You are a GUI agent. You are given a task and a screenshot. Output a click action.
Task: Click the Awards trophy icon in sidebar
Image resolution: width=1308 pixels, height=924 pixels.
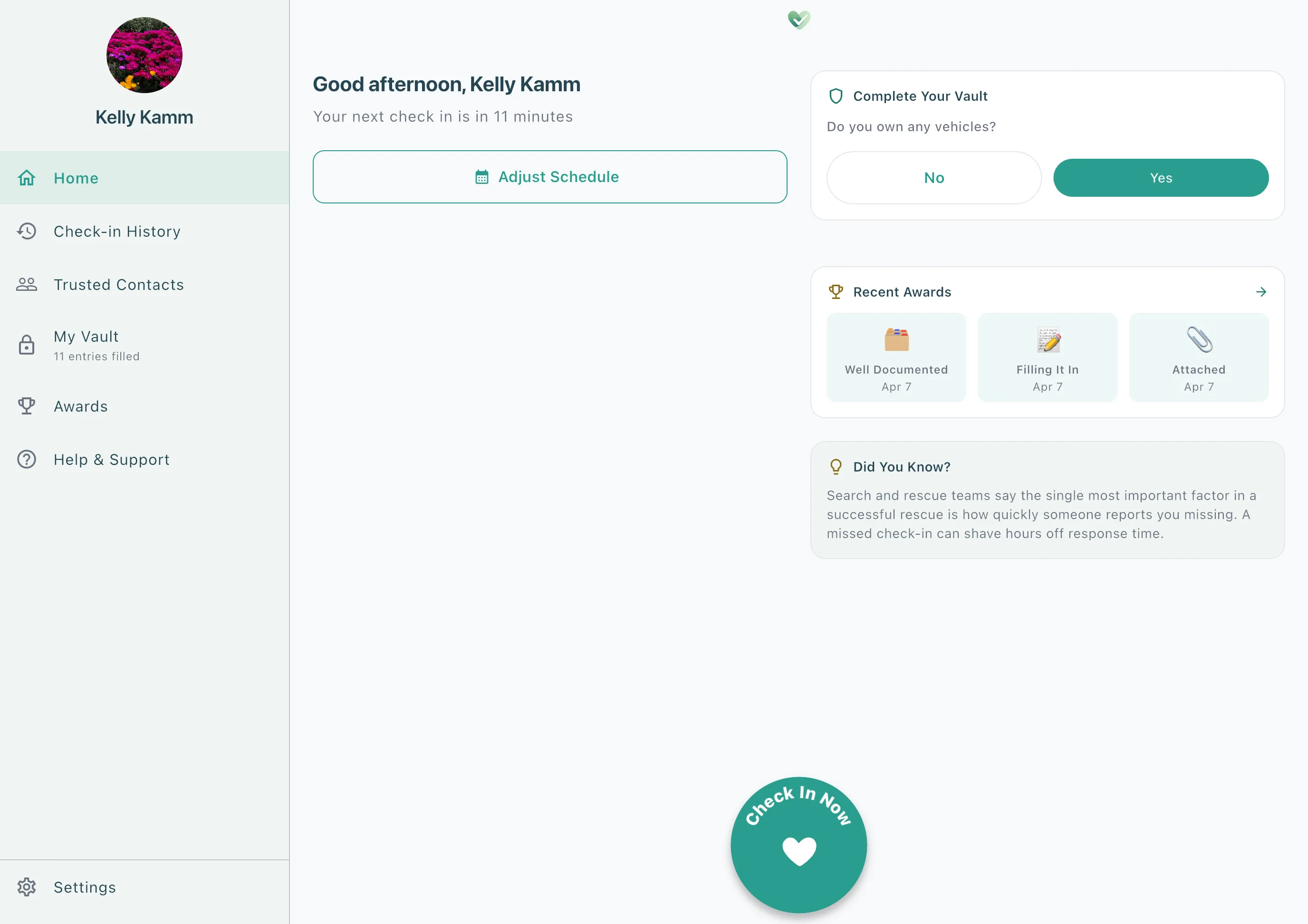pos(26,406)
